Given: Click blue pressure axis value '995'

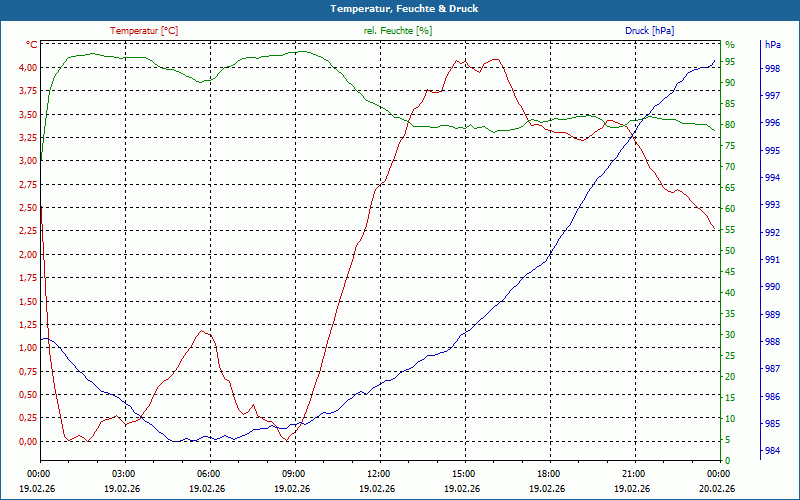Looking at the screenshot, I should coord(772,151).
